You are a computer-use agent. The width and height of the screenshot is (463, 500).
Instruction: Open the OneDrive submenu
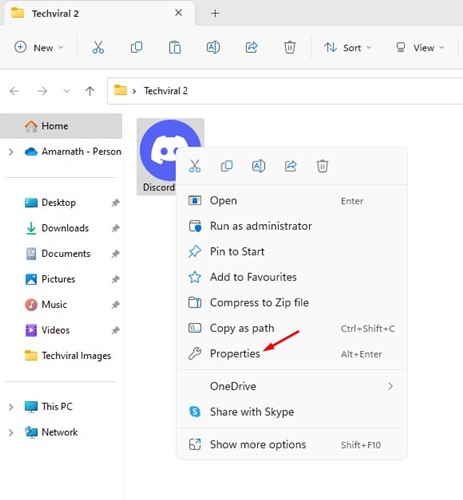coord(292,386)
